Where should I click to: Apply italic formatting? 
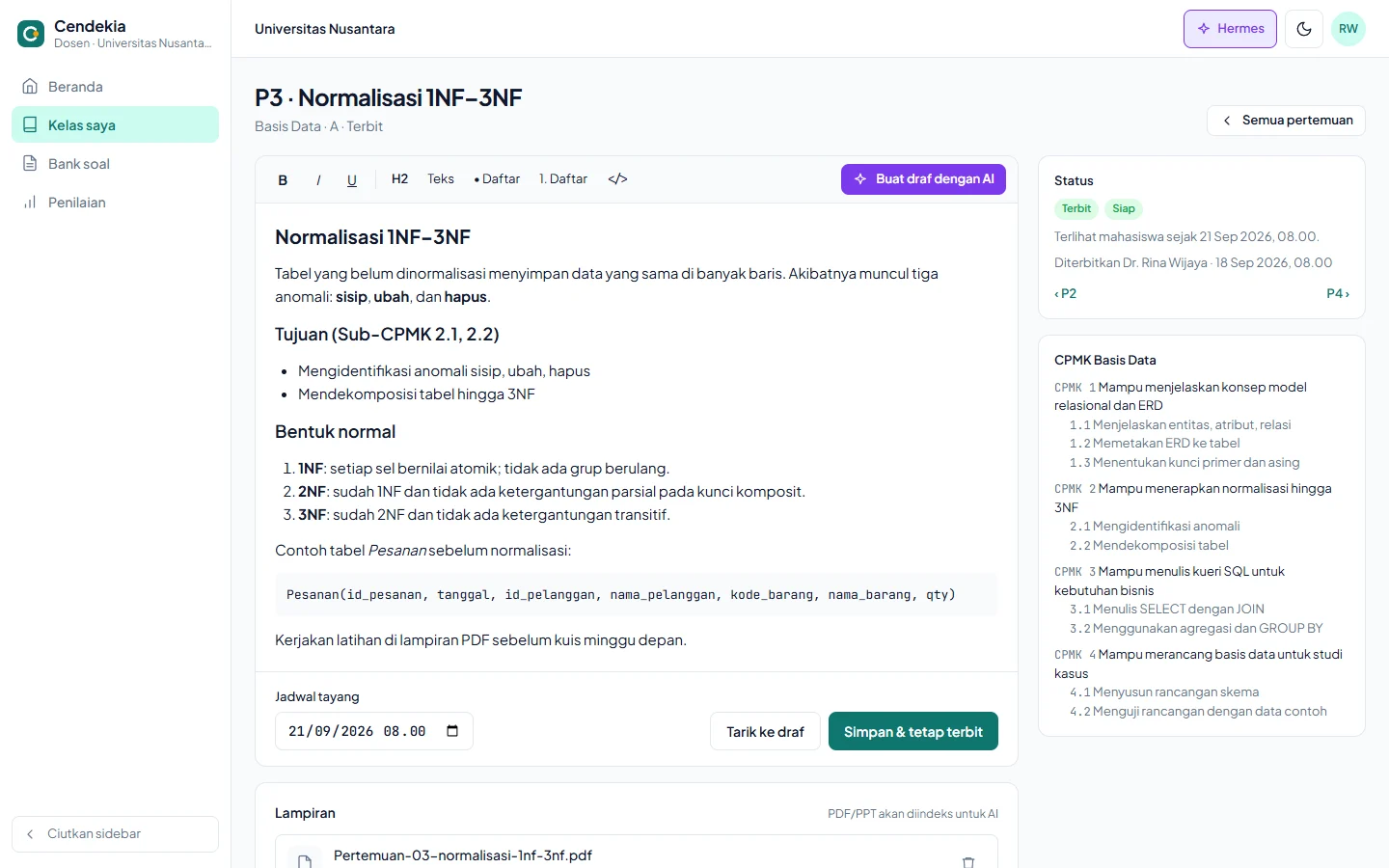tap(318, 179)
